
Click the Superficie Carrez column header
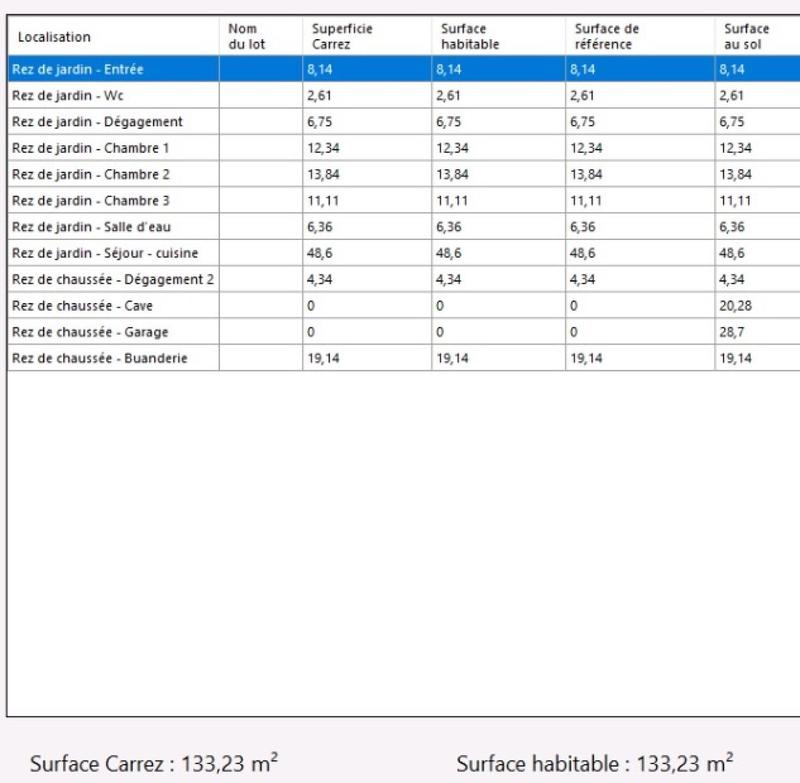click(x=342, y=37)
